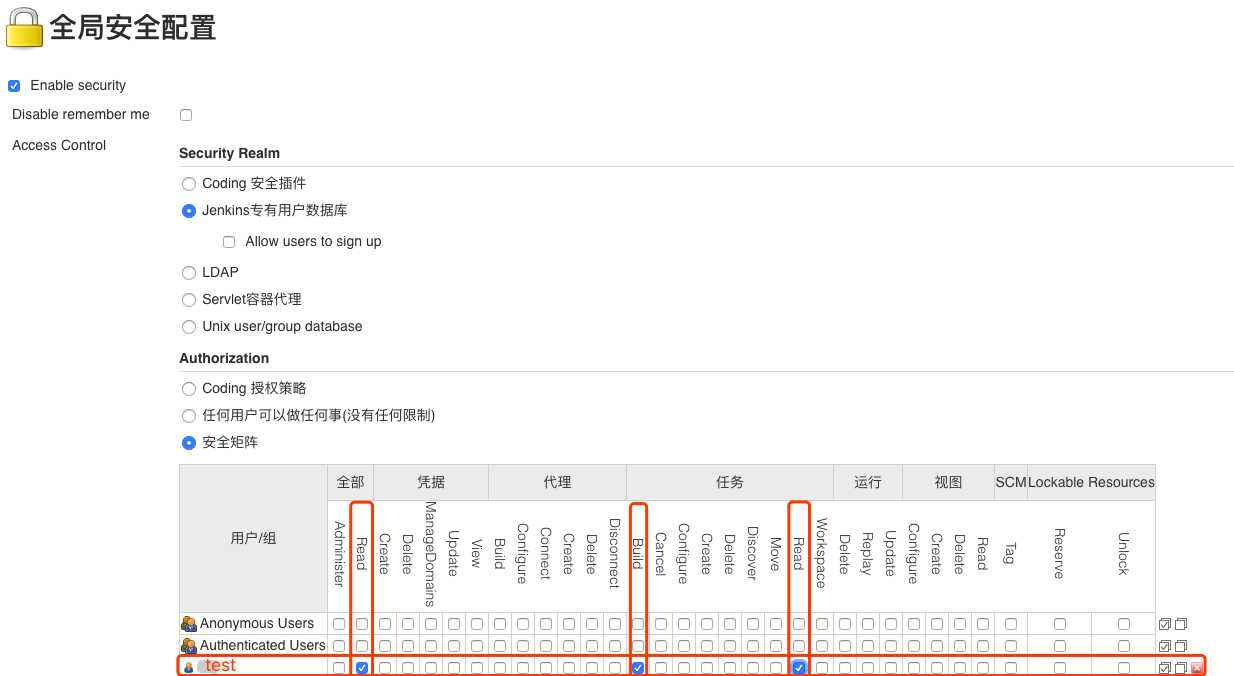Click the test user name label
The height and width of the screenshot is (676, 1234).
221,665
